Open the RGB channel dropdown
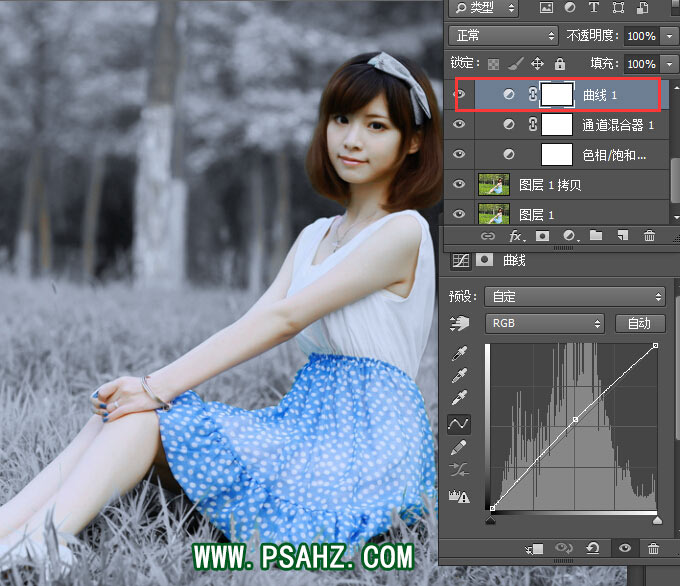 [x=544, y=323]
